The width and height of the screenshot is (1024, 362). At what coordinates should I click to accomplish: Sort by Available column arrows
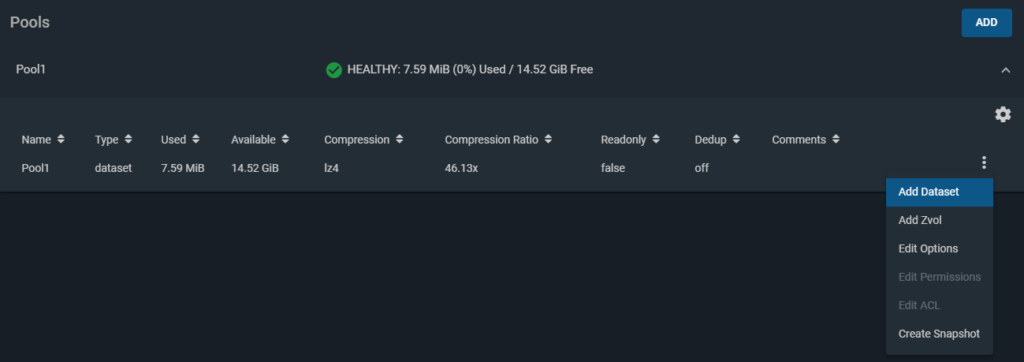tap(285, 139)
